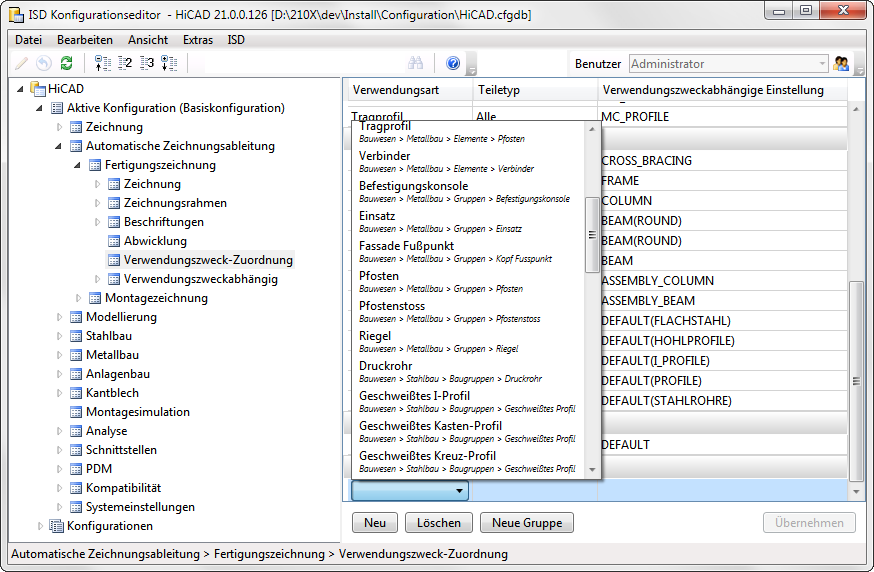Collapse the tree to level one icon

pyautogui.click(x=103, y=63)
